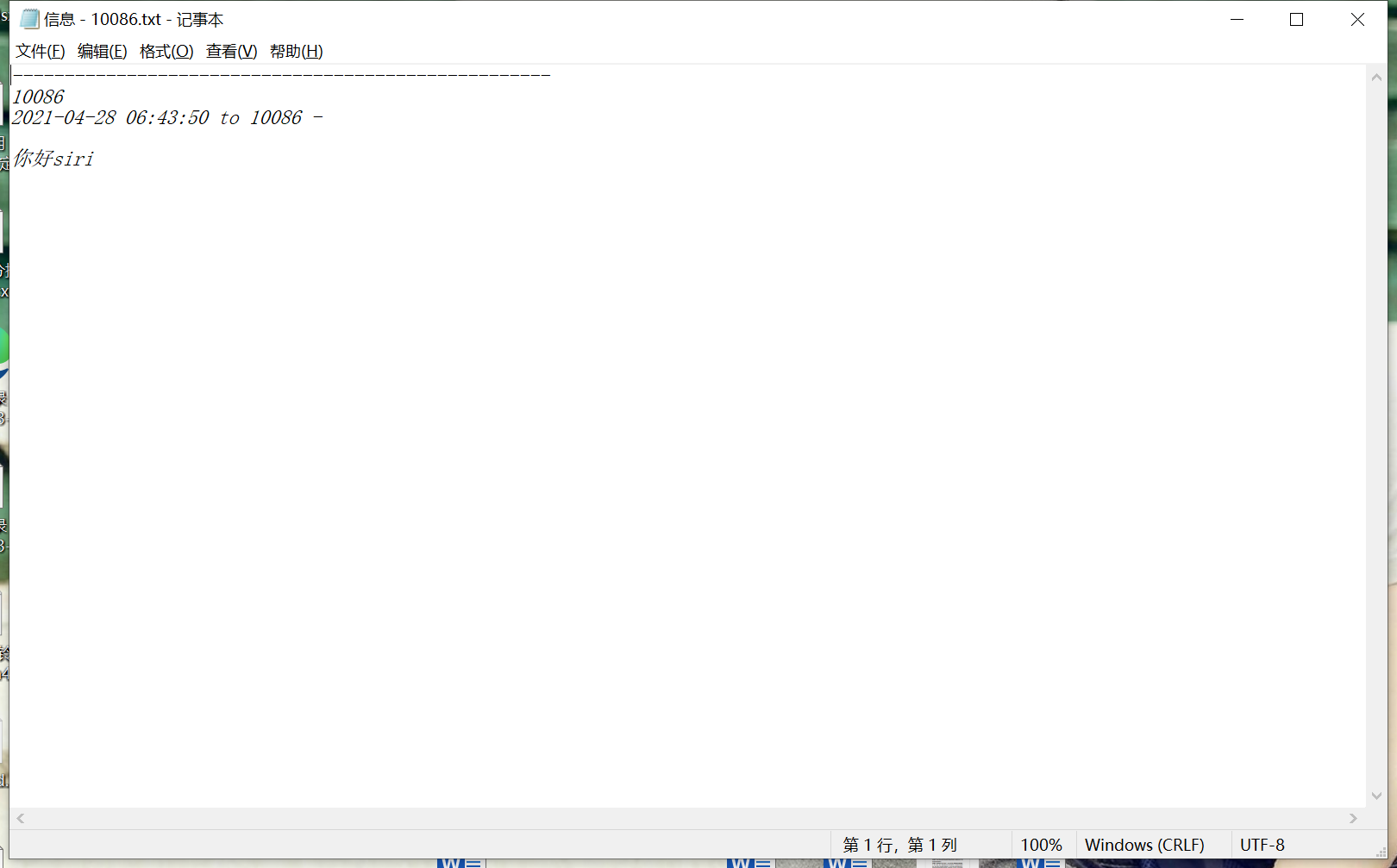Open the 格式(O) menu

click(x=166, y=52)
